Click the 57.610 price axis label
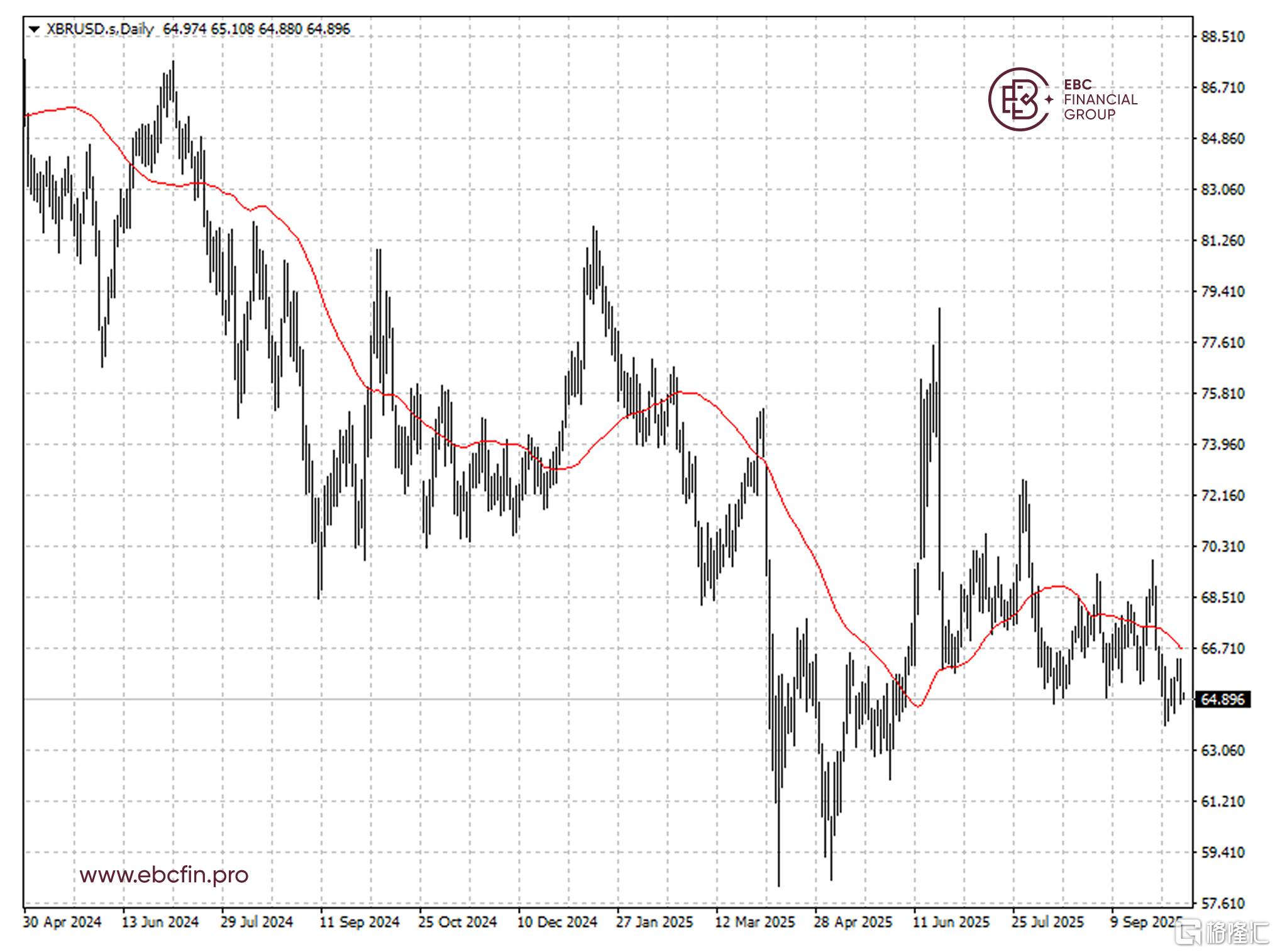The height and width of the screenshot is (952, 1275). [x=1222, y=904]
